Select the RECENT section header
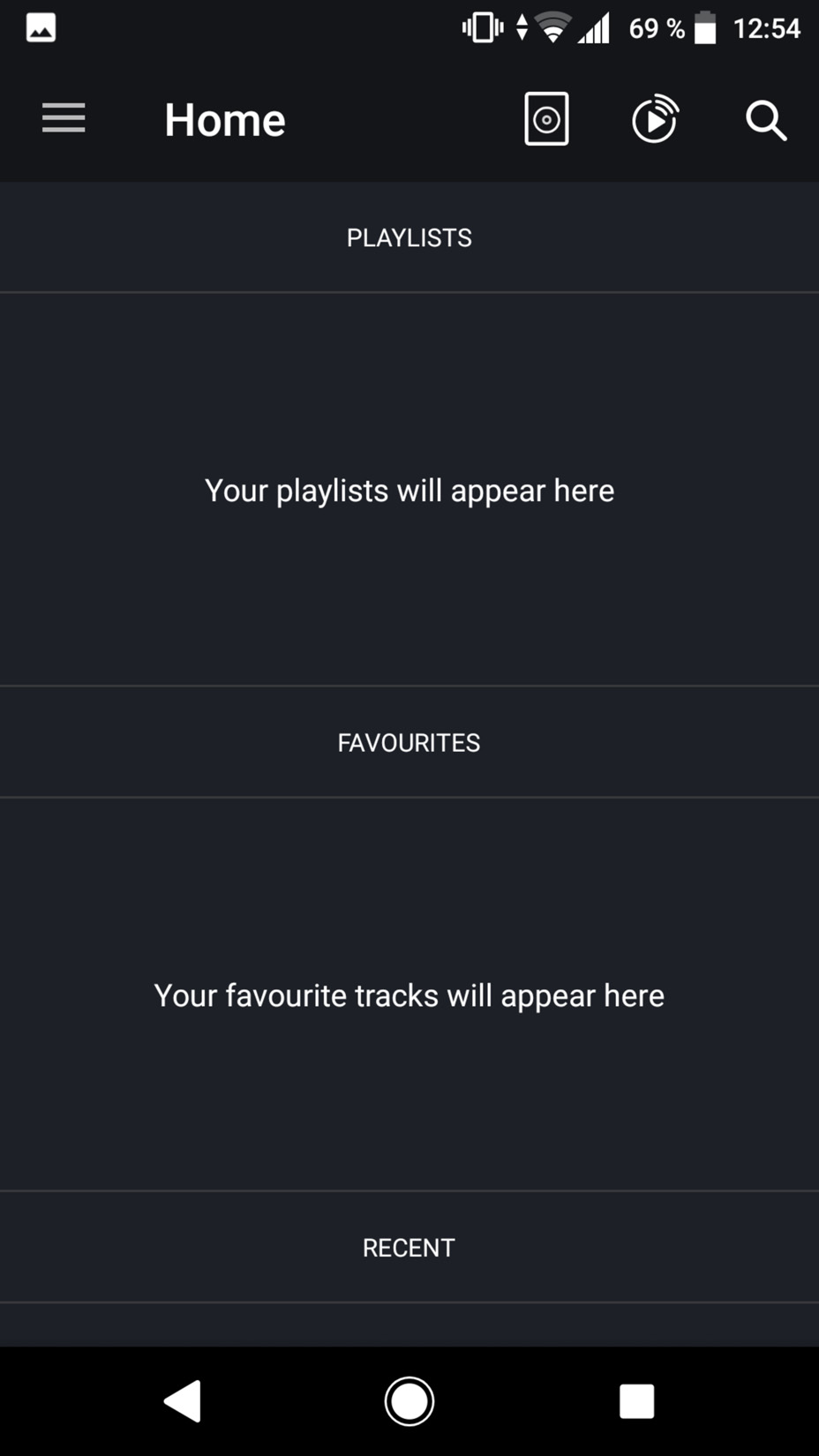 409,1247
